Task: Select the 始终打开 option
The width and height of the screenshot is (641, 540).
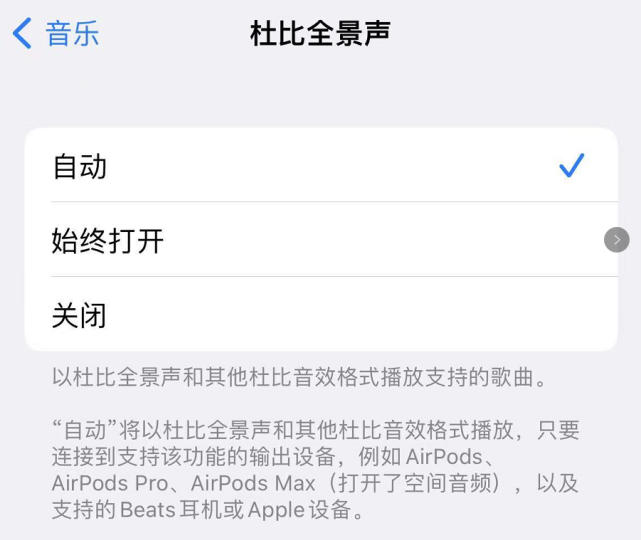Action: tap(321, 240)
